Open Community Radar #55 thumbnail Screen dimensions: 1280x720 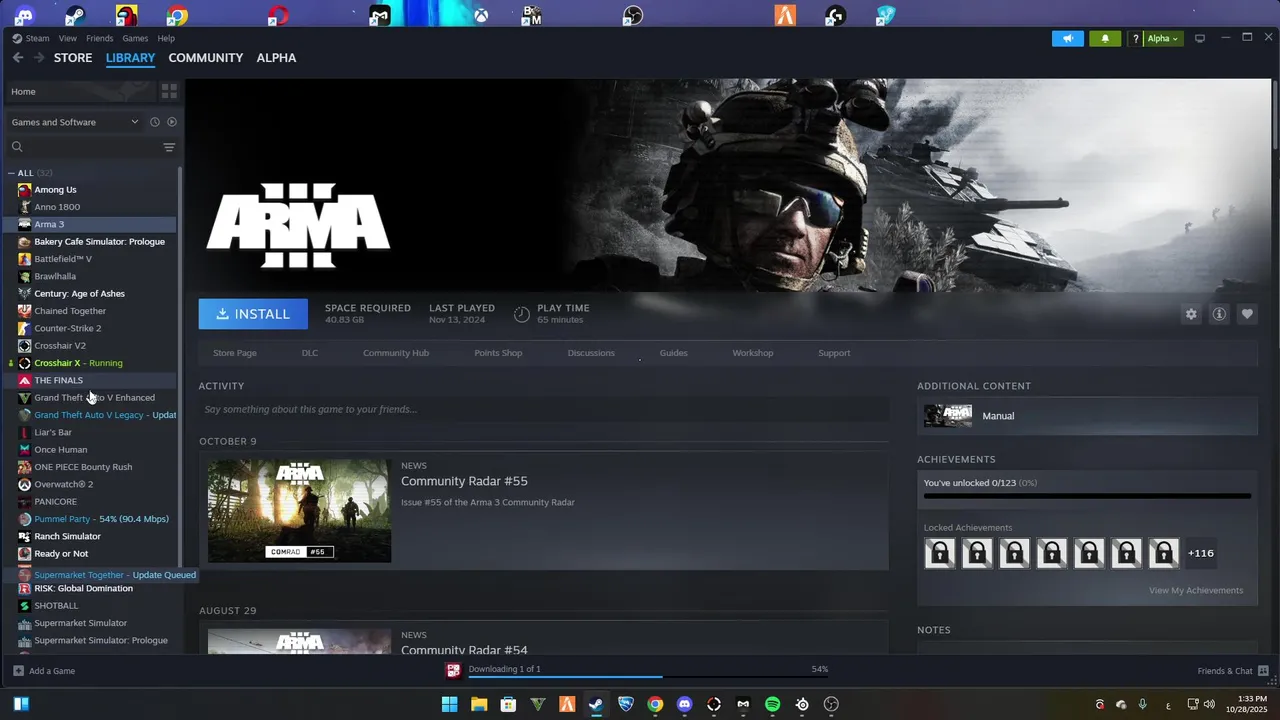click(299, 511)
